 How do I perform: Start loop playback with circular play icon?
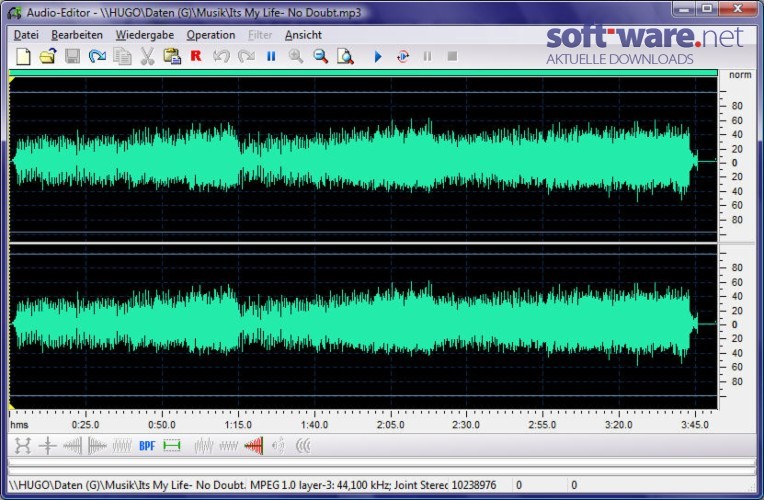point(403,57)
